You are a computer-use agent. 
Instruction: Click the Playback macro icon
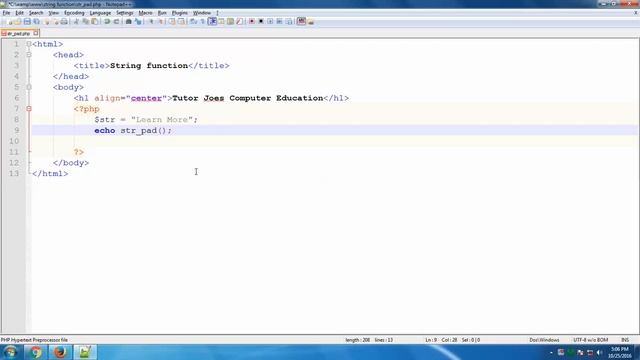(x=270, y=21)
